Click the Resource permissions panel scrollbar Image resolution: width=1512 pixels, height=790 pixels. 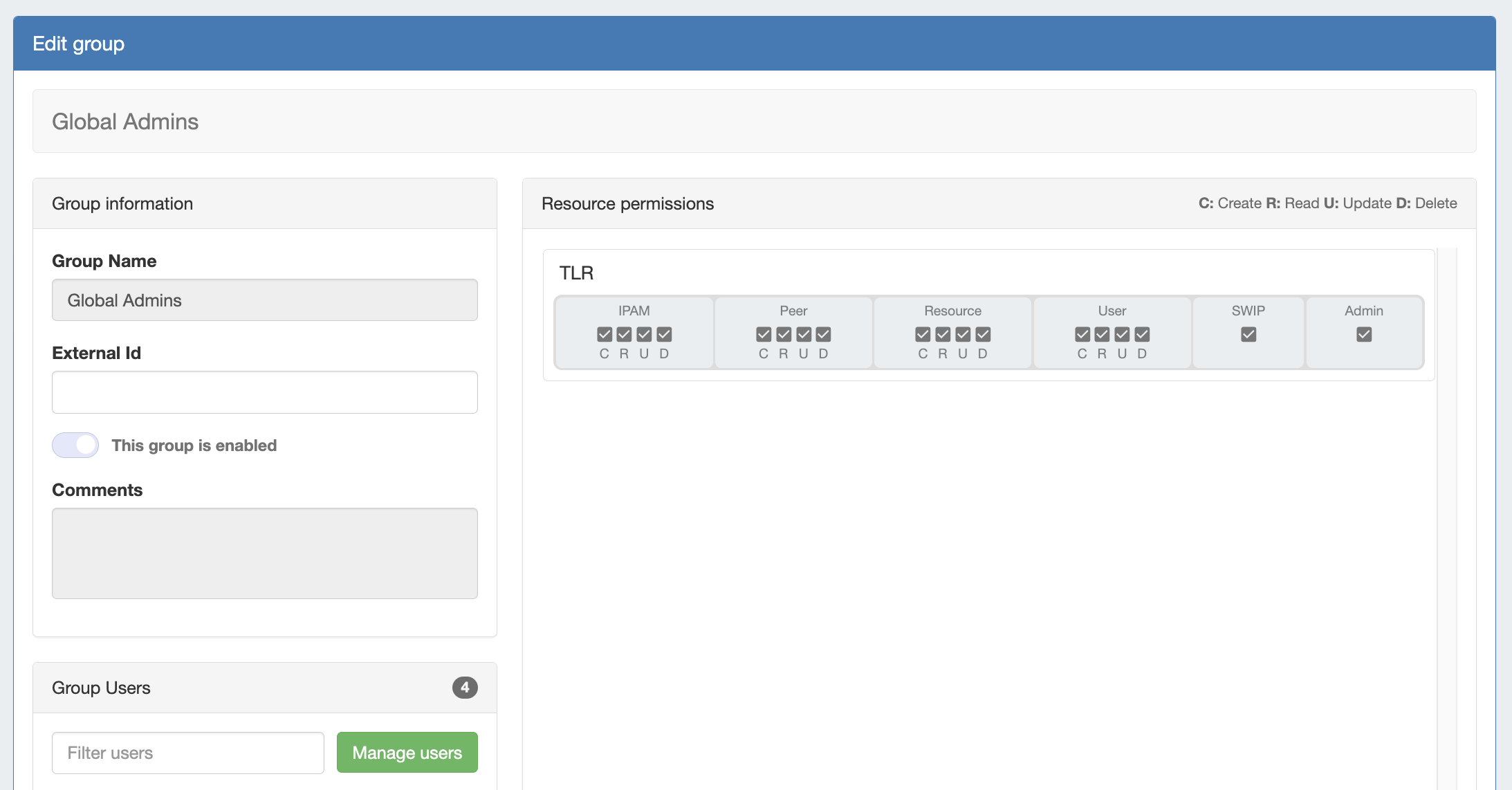[x=1446, y=519]
